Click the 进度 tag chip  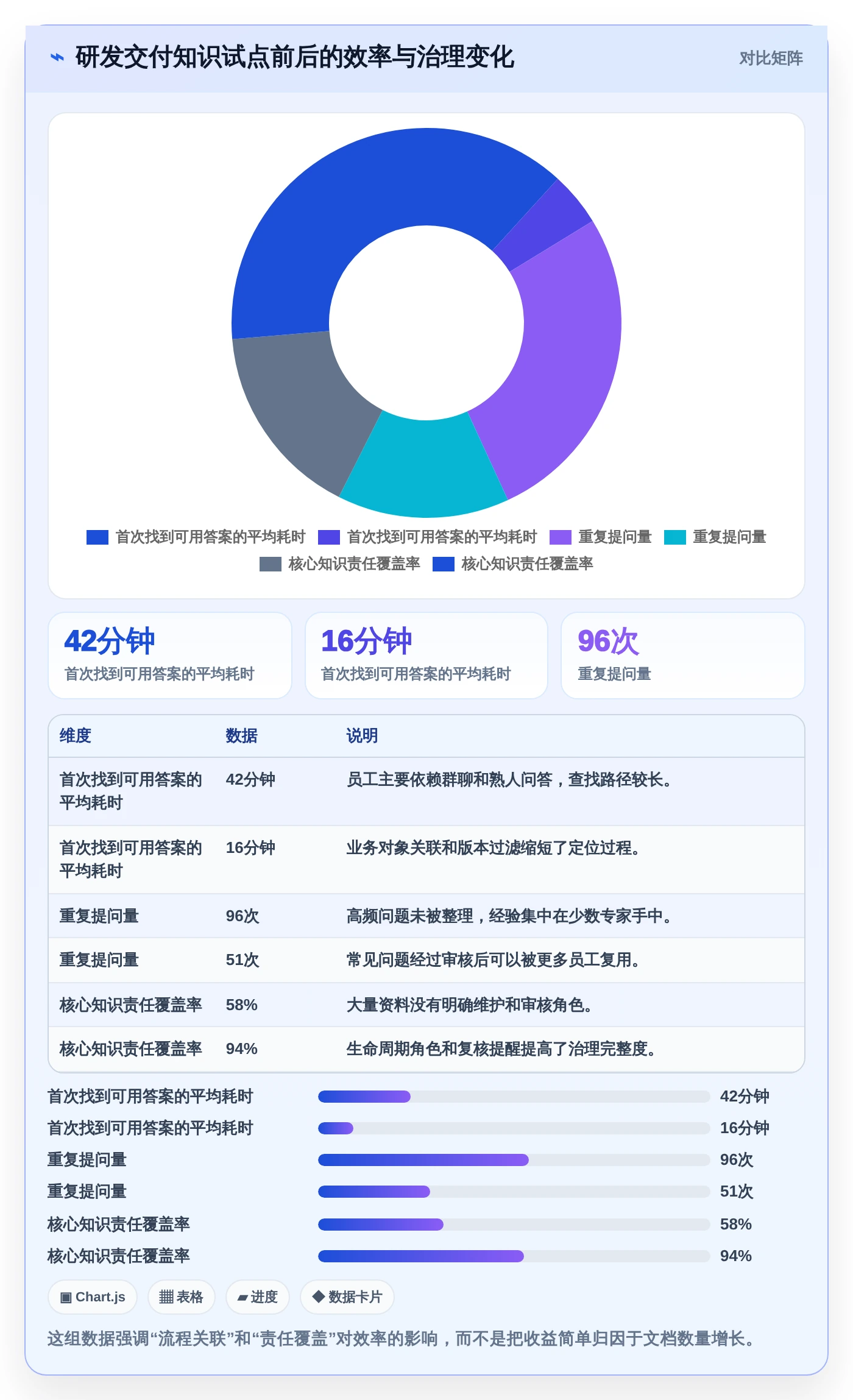point(258,1297)
